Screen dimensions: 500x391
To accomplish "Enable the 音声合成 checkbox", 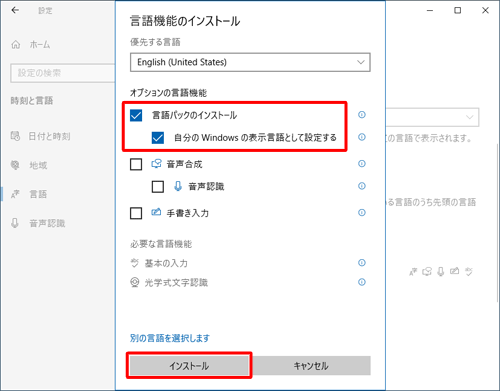I will click(x=136, y=164).
